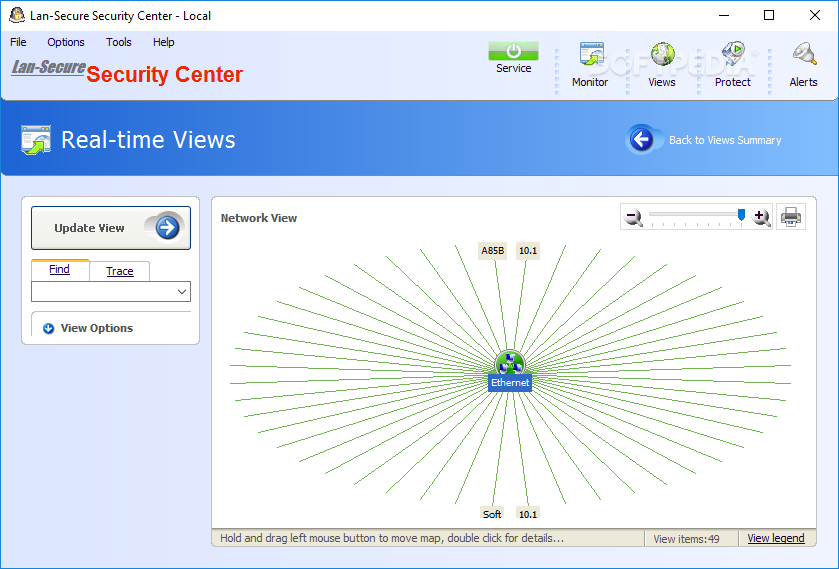Select the A85B node label
The image size is (839, 569).
492,251
